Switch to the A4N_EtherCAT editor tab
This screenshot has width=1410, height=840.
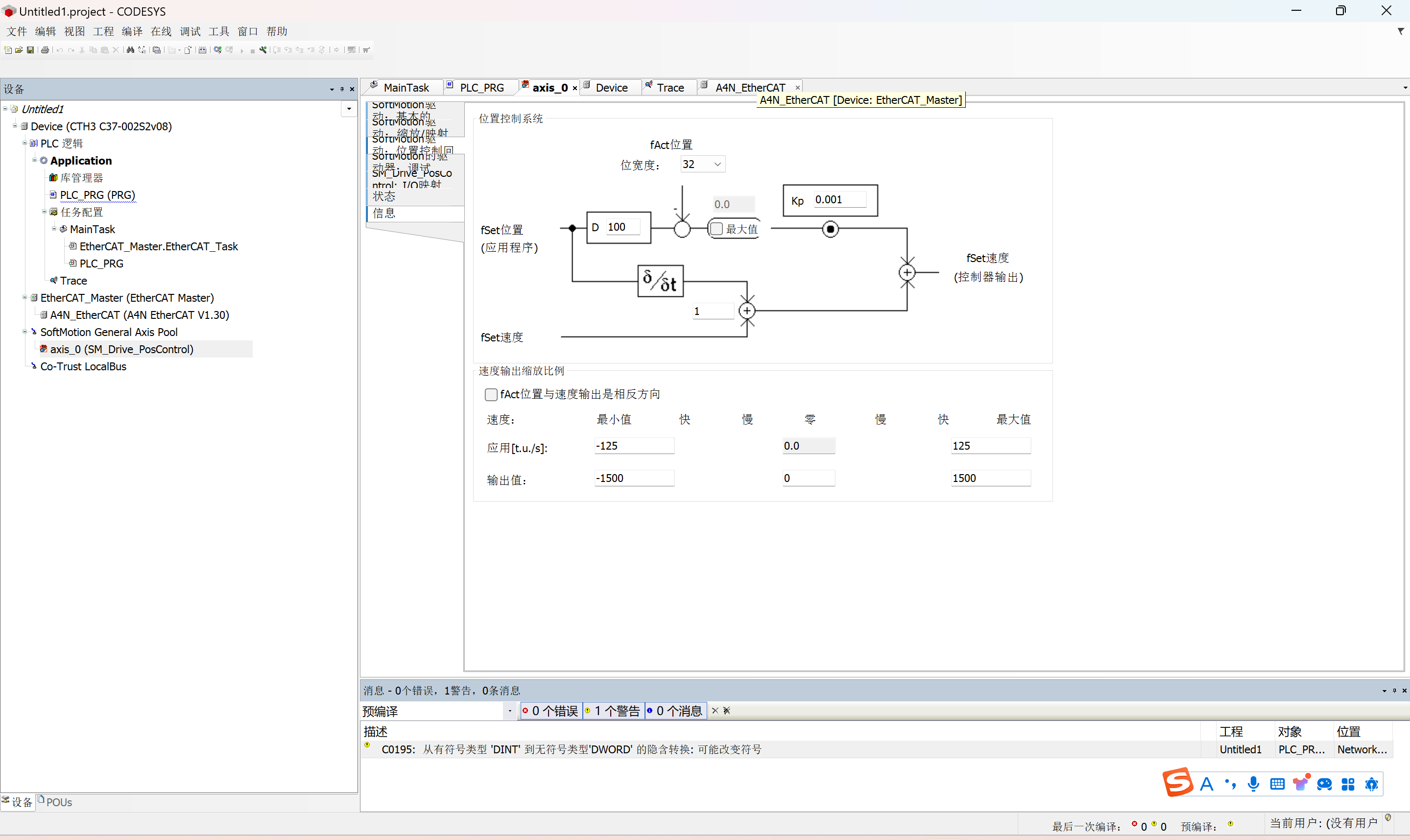point(750,87)
